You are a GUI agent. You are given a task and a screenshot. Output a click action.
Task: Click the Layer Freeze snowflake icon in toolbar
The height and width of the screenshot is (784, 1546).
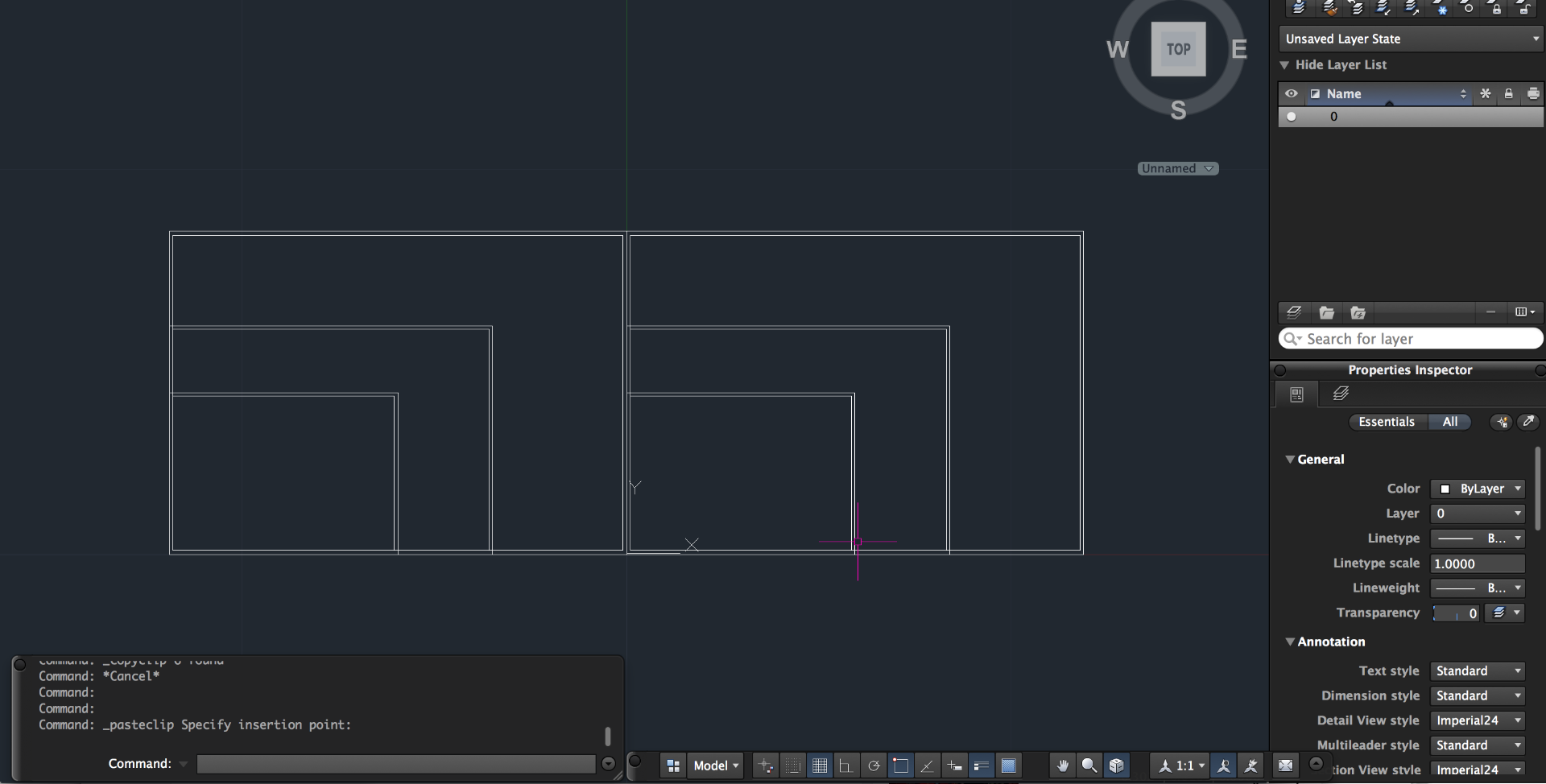coord(1440,7)
